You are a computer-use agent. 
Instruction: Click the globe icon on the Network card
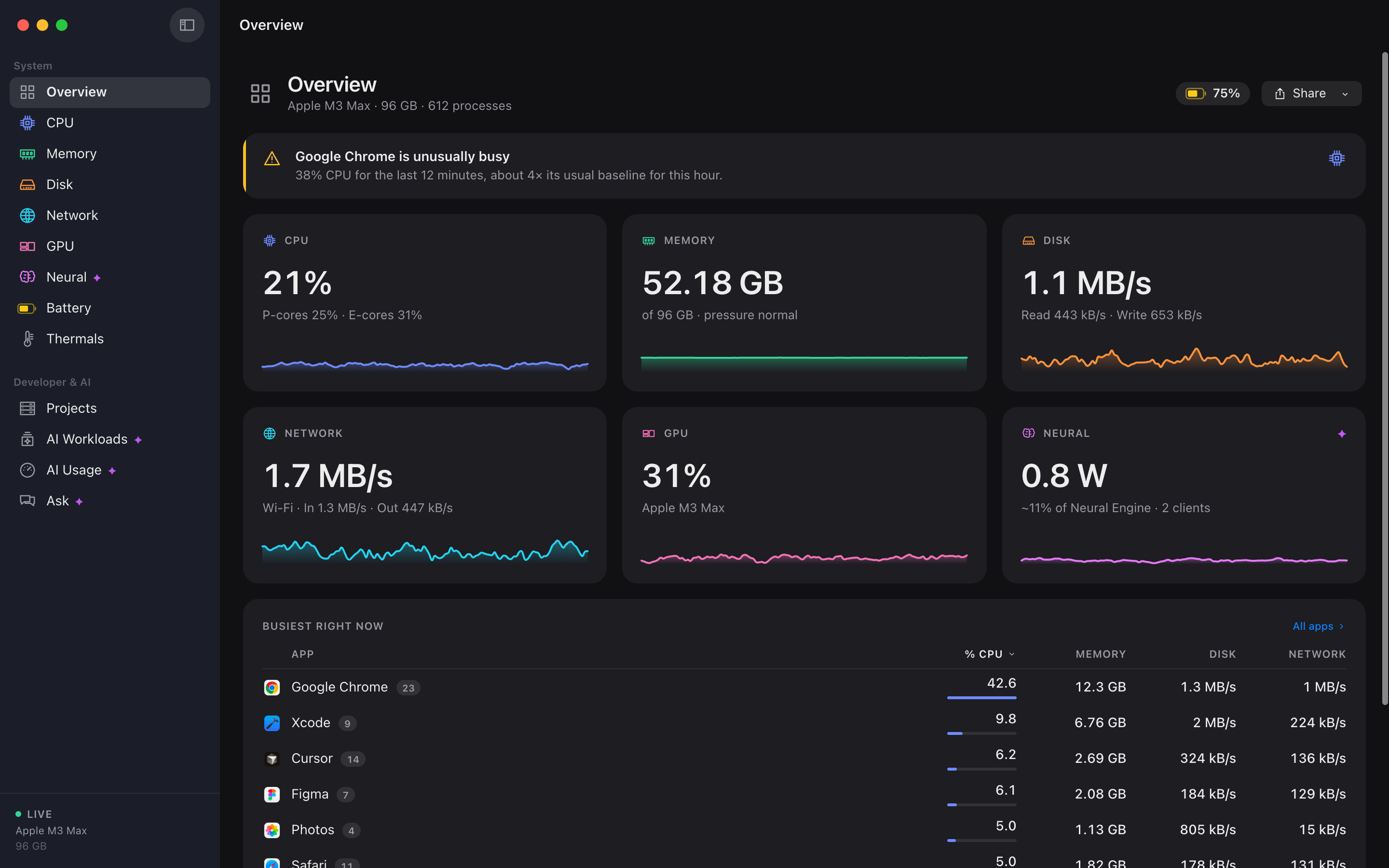[x=270, y=434]
